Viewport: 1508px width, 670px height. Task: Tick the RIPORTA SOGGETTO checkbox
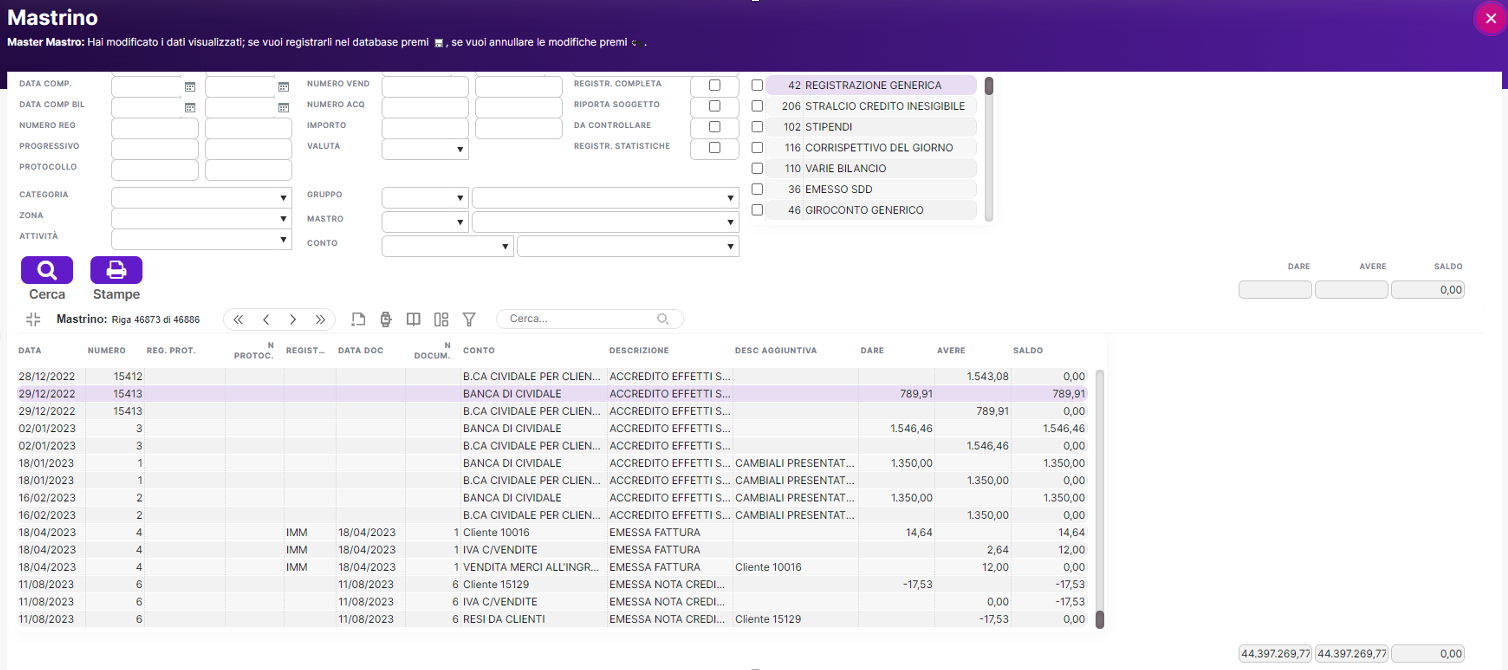(x=714, y=106)
